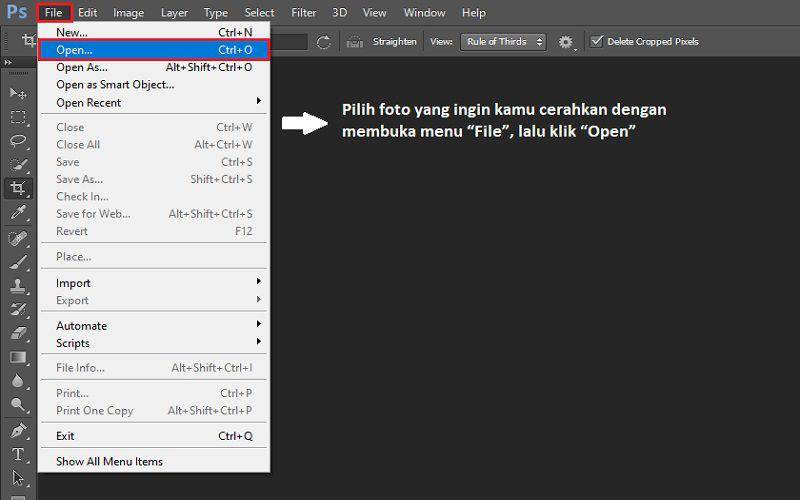
Task: Select the Brush tool
Action: [x=18, y=262]
